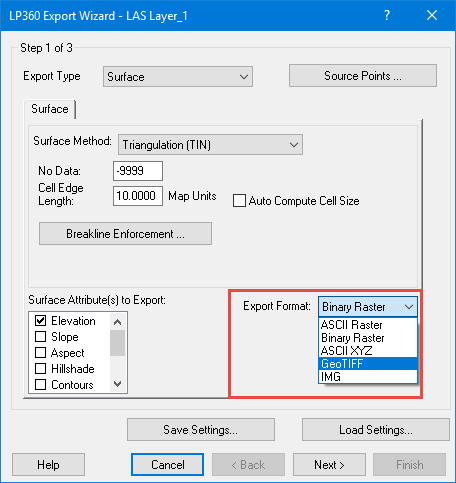The width and height of the screenshot is (456, 483).
Task: Click the attribute list scrollbar thumb
Action: (x=117, y=343)
